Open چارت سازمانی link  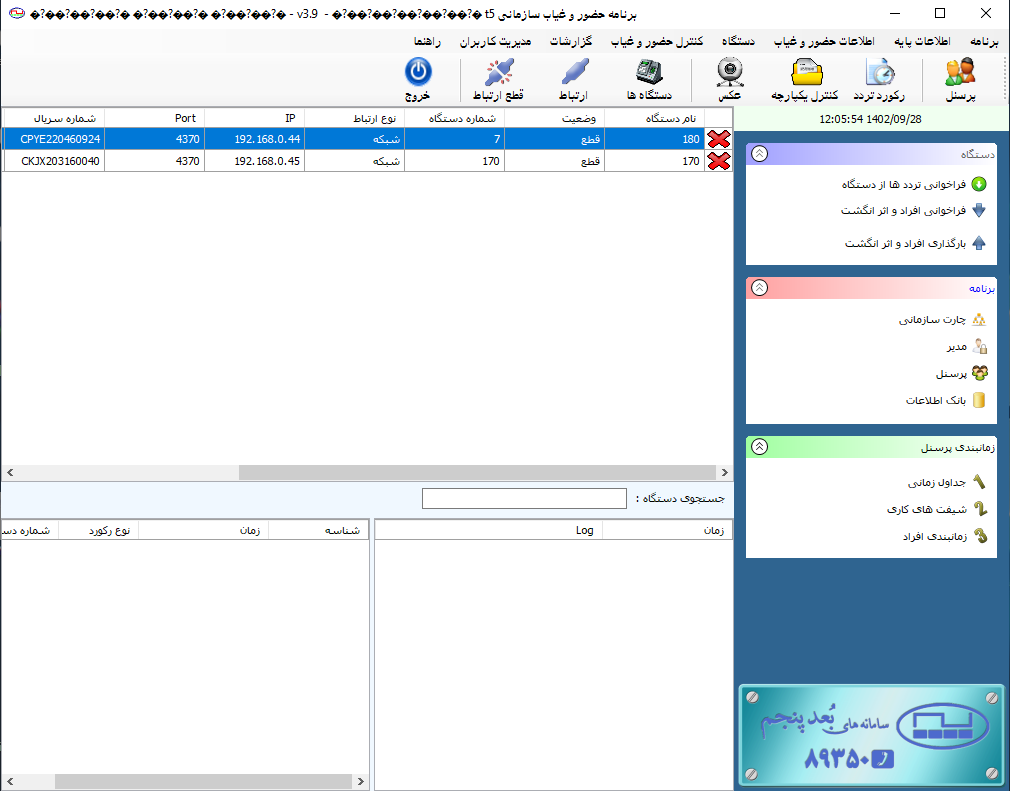(x=932, y=319)
